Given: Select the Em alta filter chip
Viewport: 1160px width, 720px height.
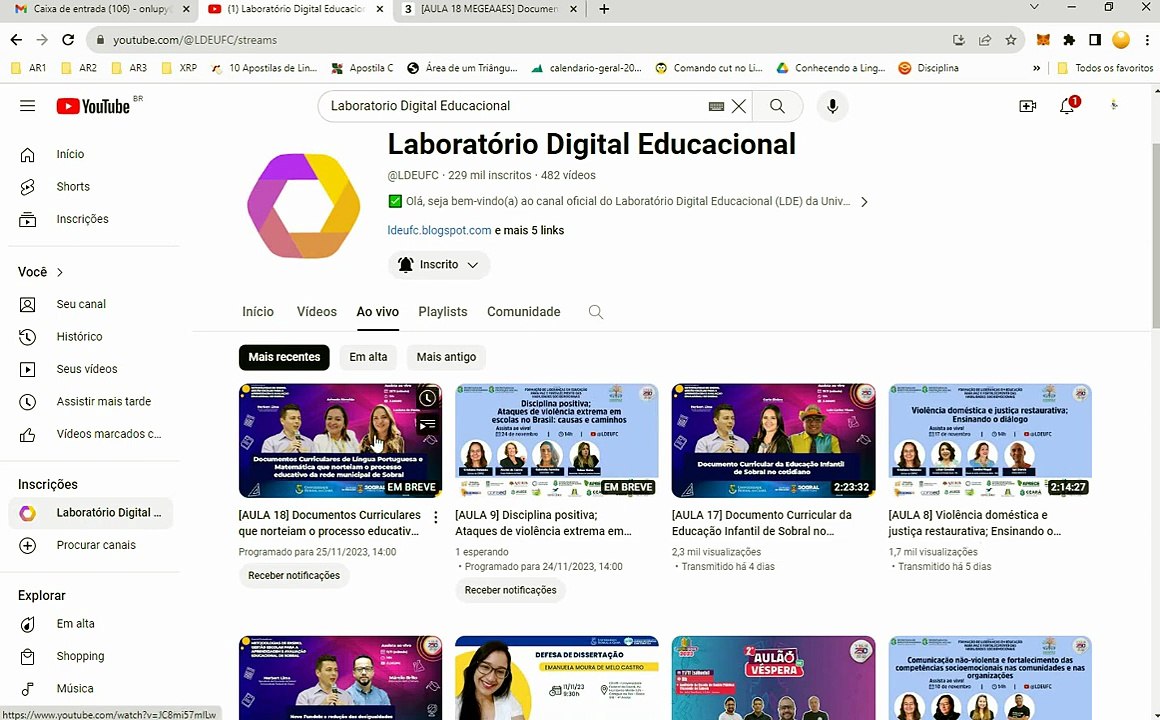Looking at the screenshot, I should [368, 357].
